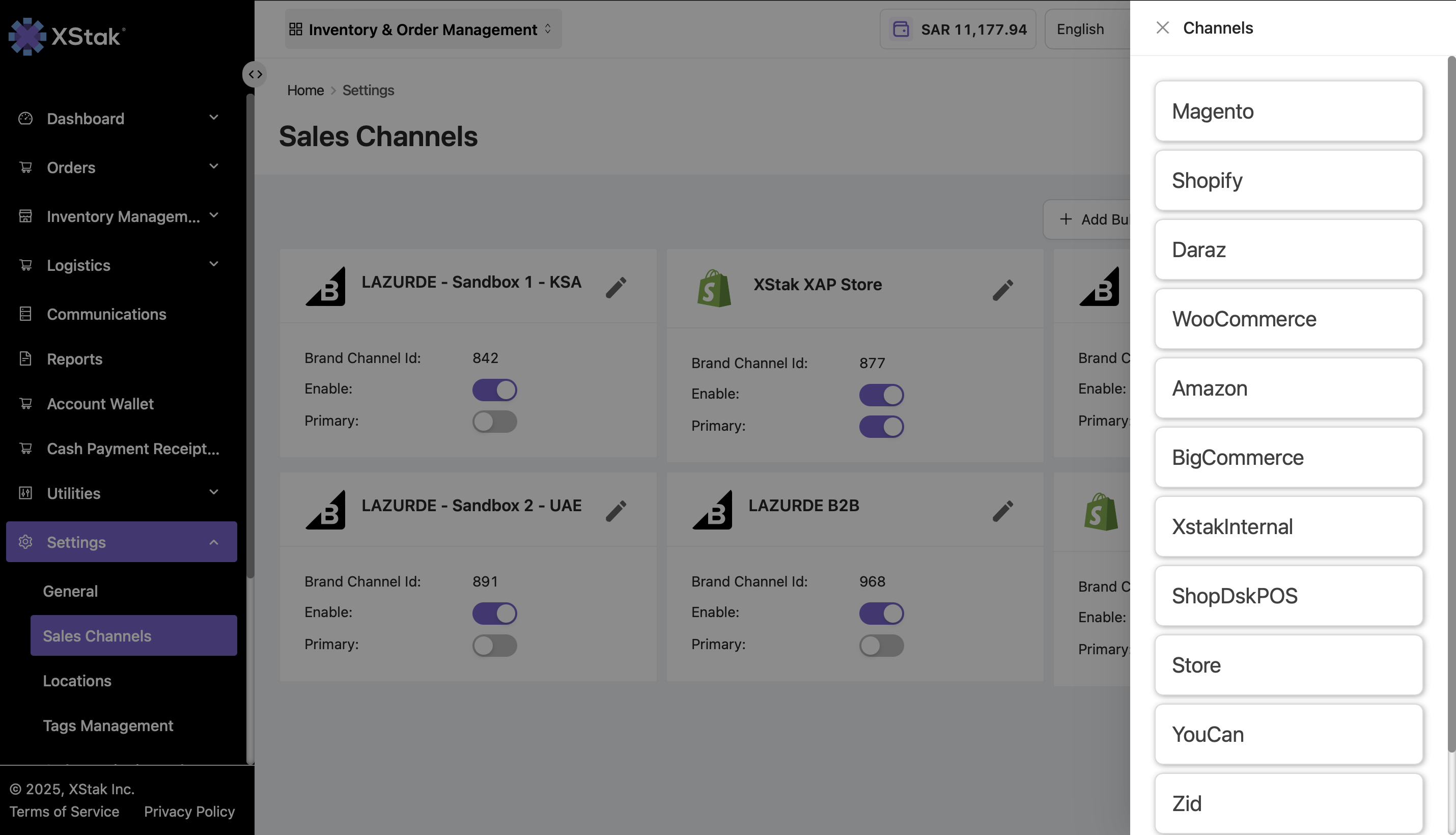Click the pencil edit icon for LAZURDE - Sandbox 1 - KSA
The height and width of the screenshot is (835, 1456).
(616, 287)
